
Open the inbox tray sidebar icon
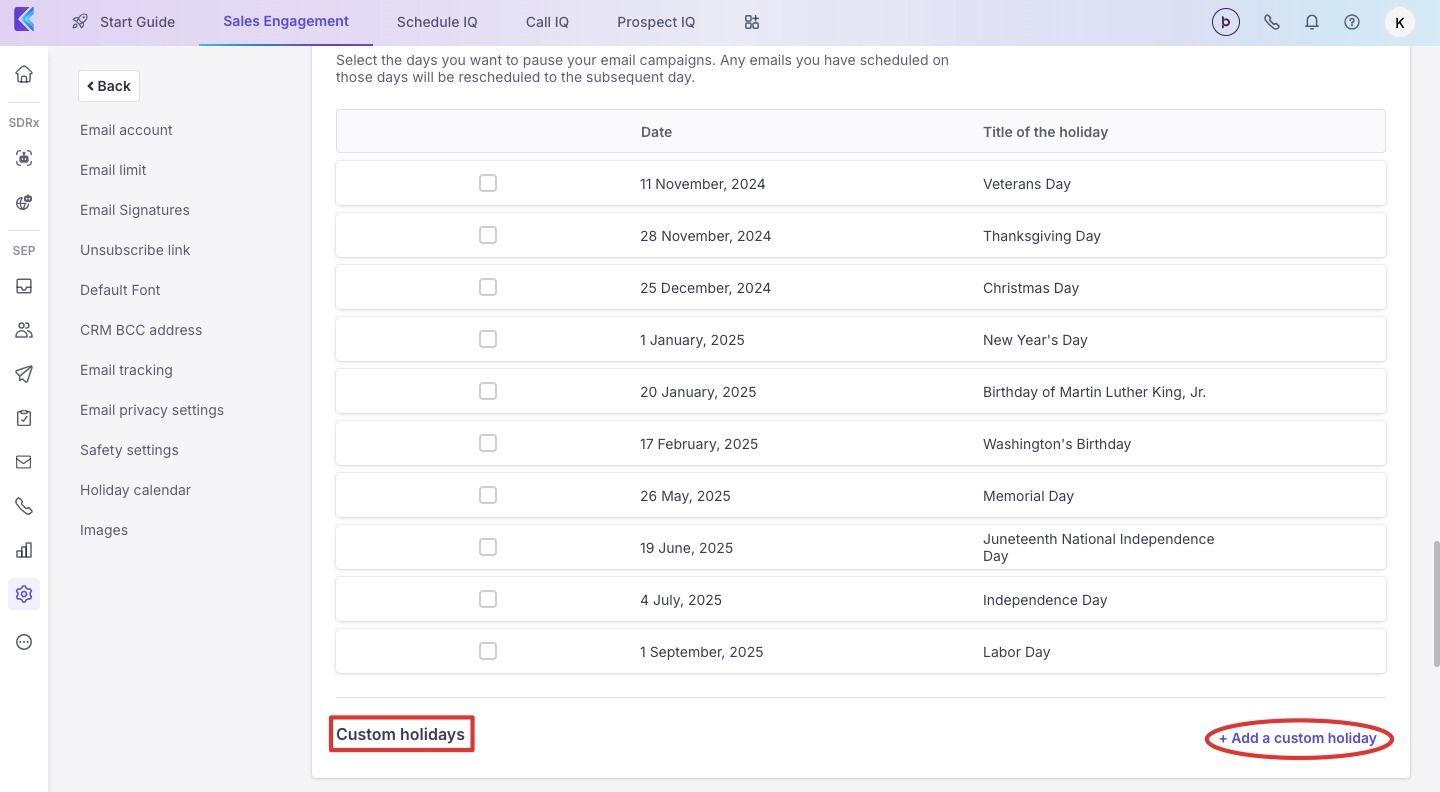point(24,286)
